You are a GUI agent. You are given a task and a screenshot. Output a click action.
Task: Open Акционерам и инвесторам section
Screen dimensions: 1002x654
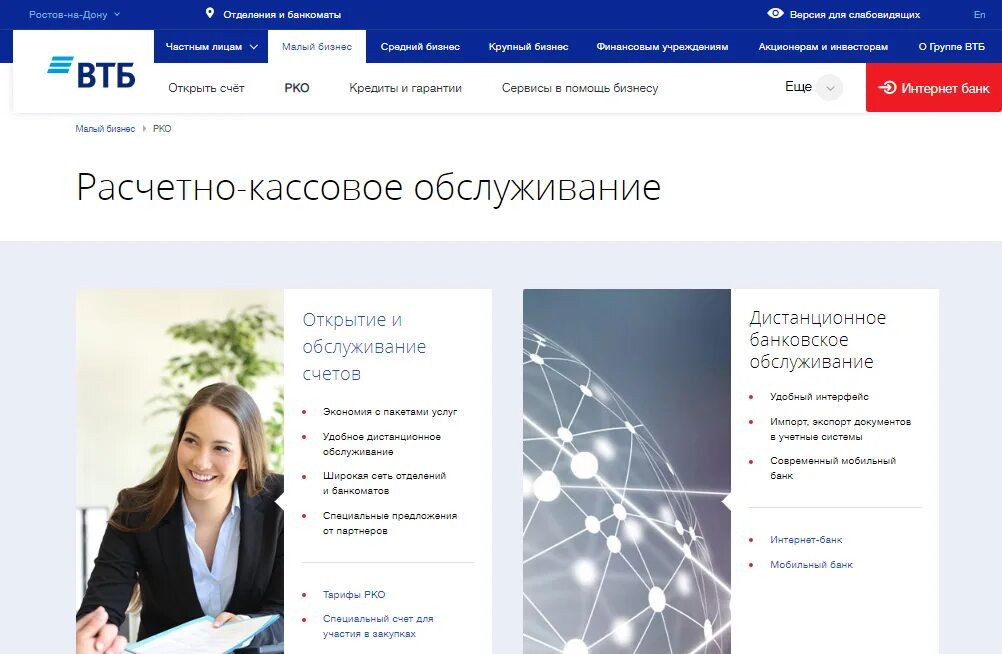[x=823, y=47]
